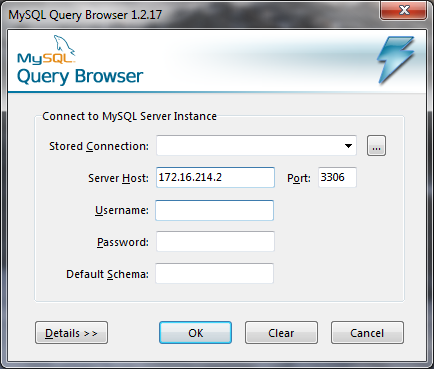Dismiss the dialog with Cancel button
The height and width of the screenshot is (369, 434).
[x=367, y=333]
